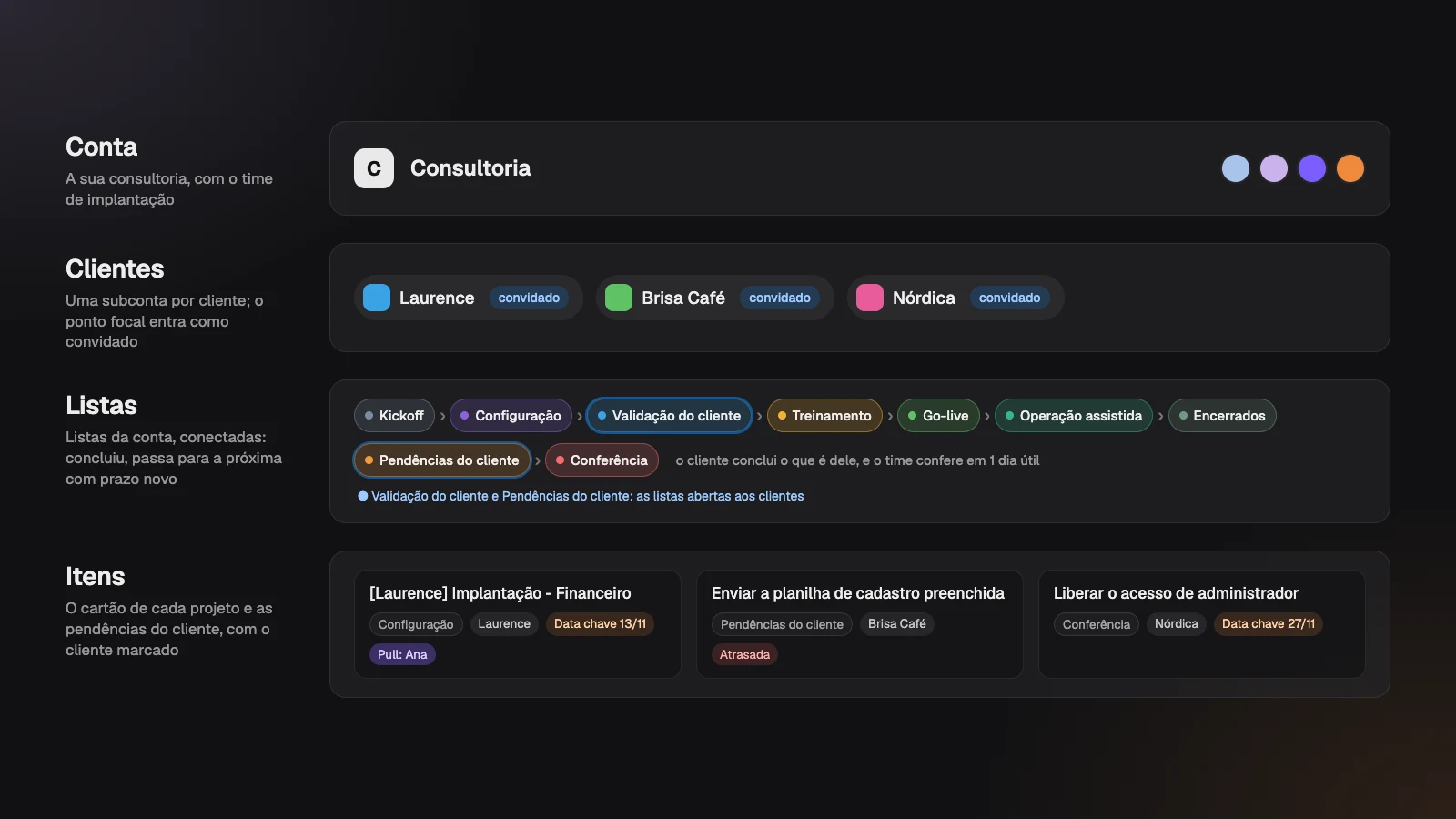Click the Pendências do cliente tag on the planilha card

click(782, 624)
